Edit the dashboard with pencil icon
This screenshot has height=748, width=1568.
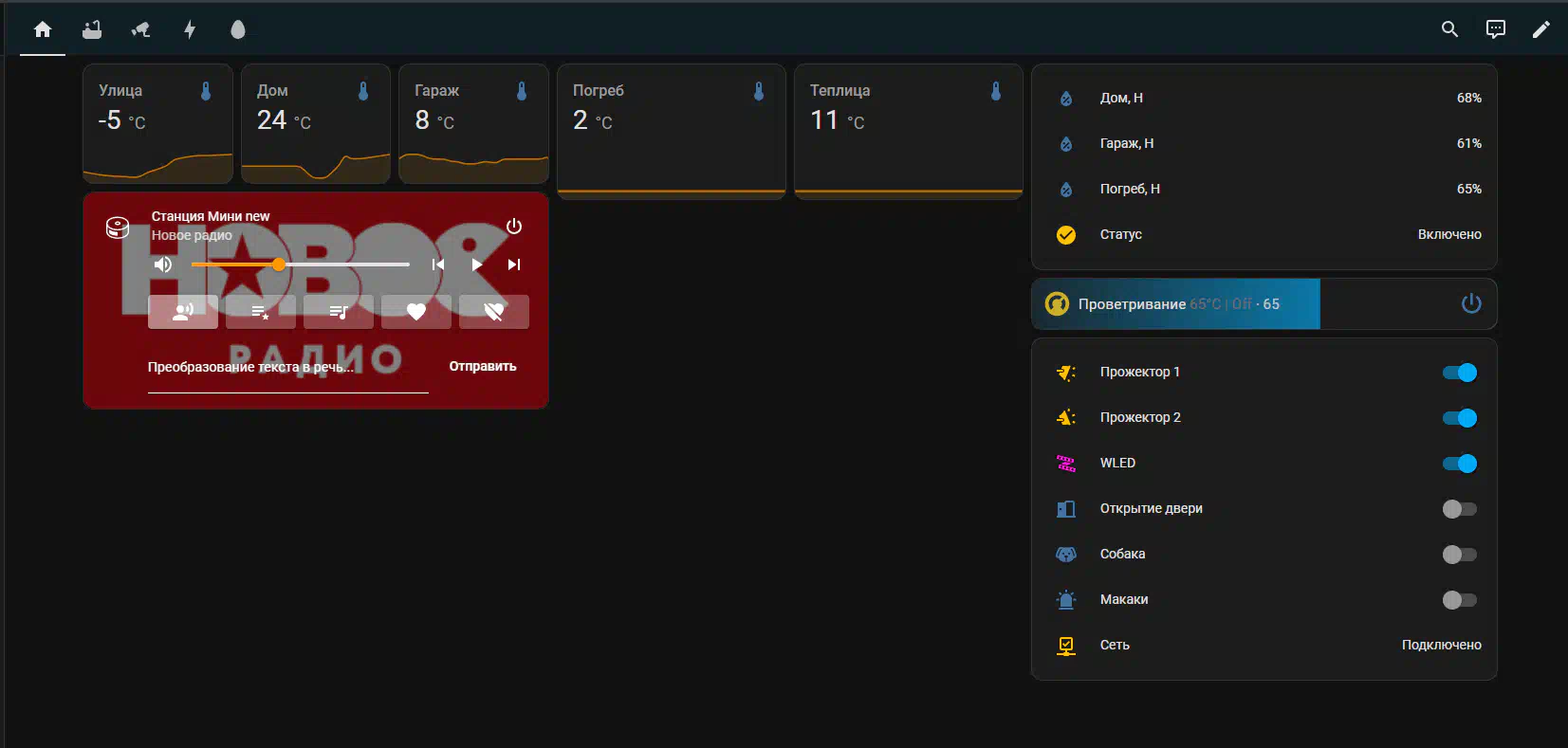[1541, 29]
